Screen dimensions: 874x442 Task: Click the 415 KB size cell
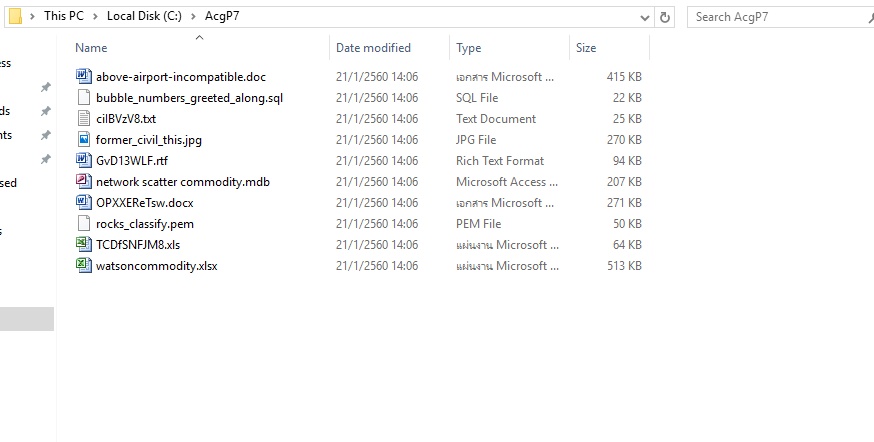pyautogui.click(x=624, y=76)
